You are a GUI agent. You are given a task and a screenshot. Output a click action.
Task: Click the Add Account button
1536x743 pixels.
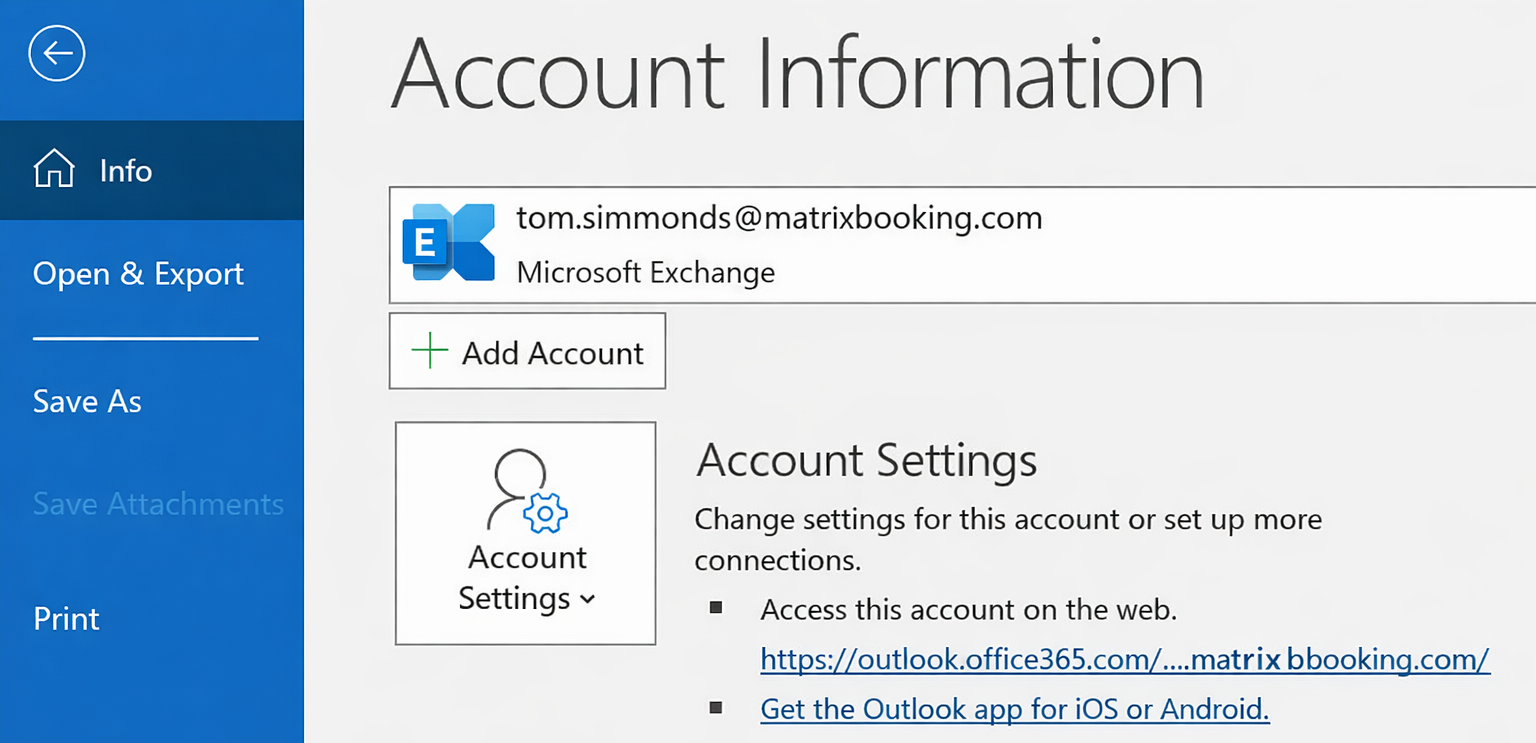coord(527,351)
